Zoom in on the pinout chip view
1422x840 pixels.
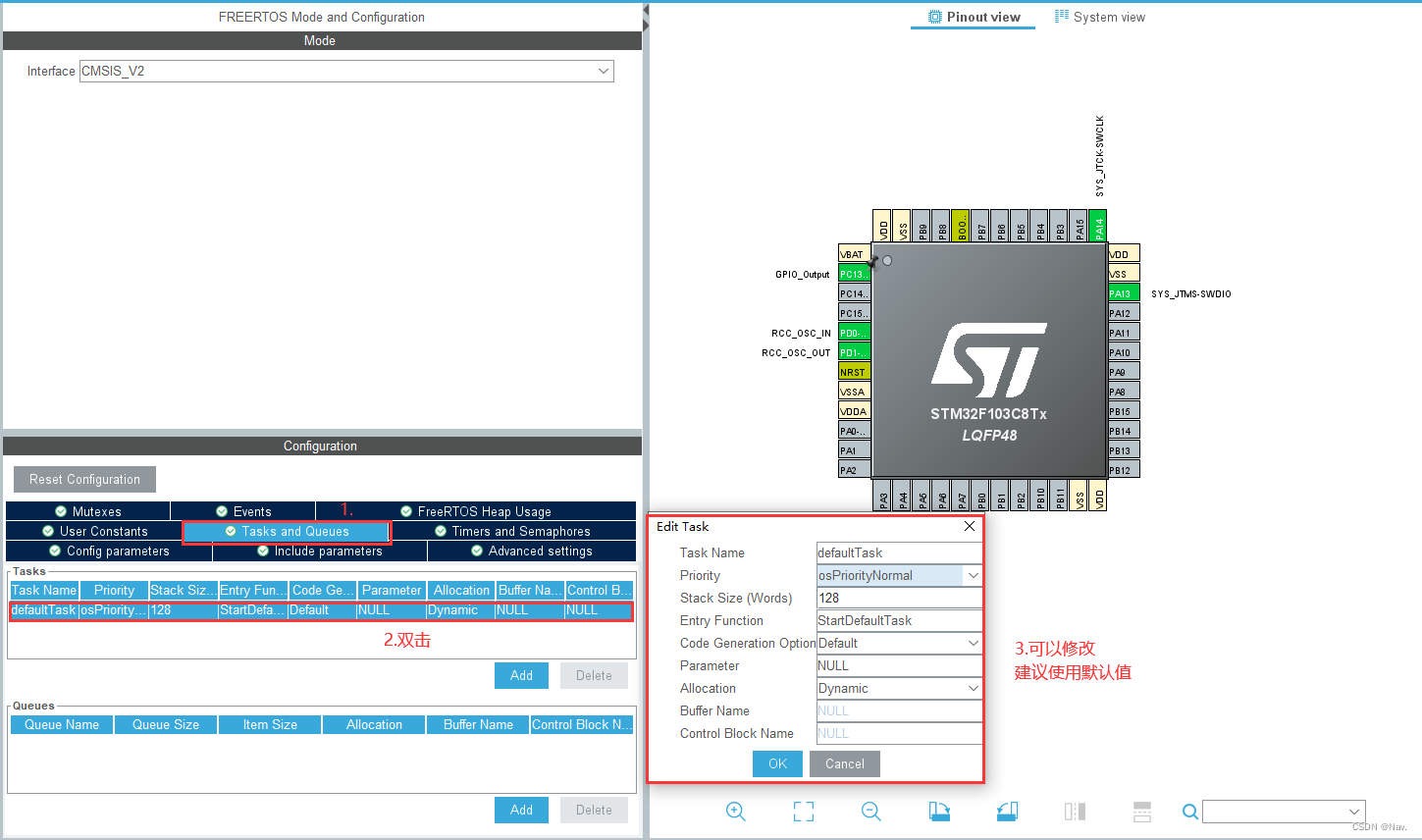(x=736, y=812)
